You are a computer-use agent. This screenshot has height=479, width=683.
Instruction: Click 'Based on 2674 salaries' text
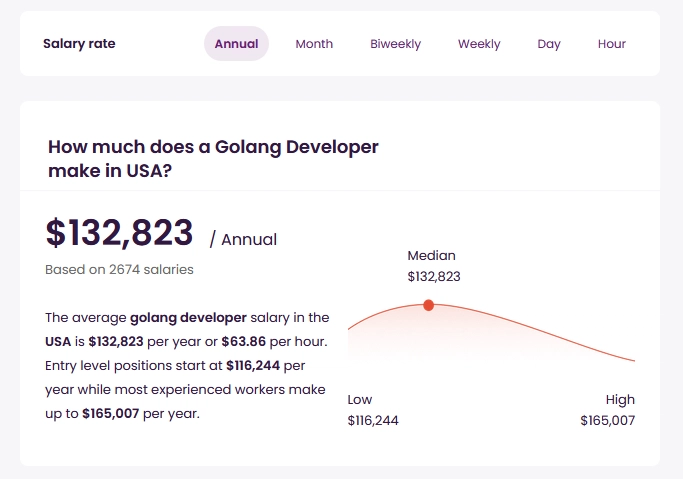tap(119, 270)
